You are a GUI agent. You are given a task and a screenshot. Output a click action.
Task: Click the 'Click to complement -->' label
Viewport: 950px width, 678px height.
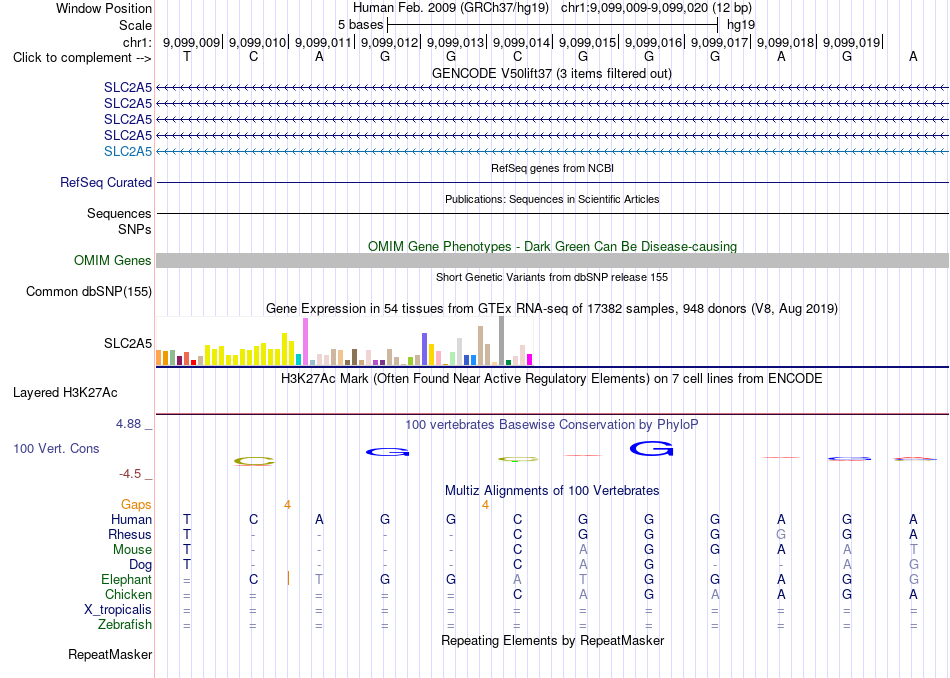82,58
